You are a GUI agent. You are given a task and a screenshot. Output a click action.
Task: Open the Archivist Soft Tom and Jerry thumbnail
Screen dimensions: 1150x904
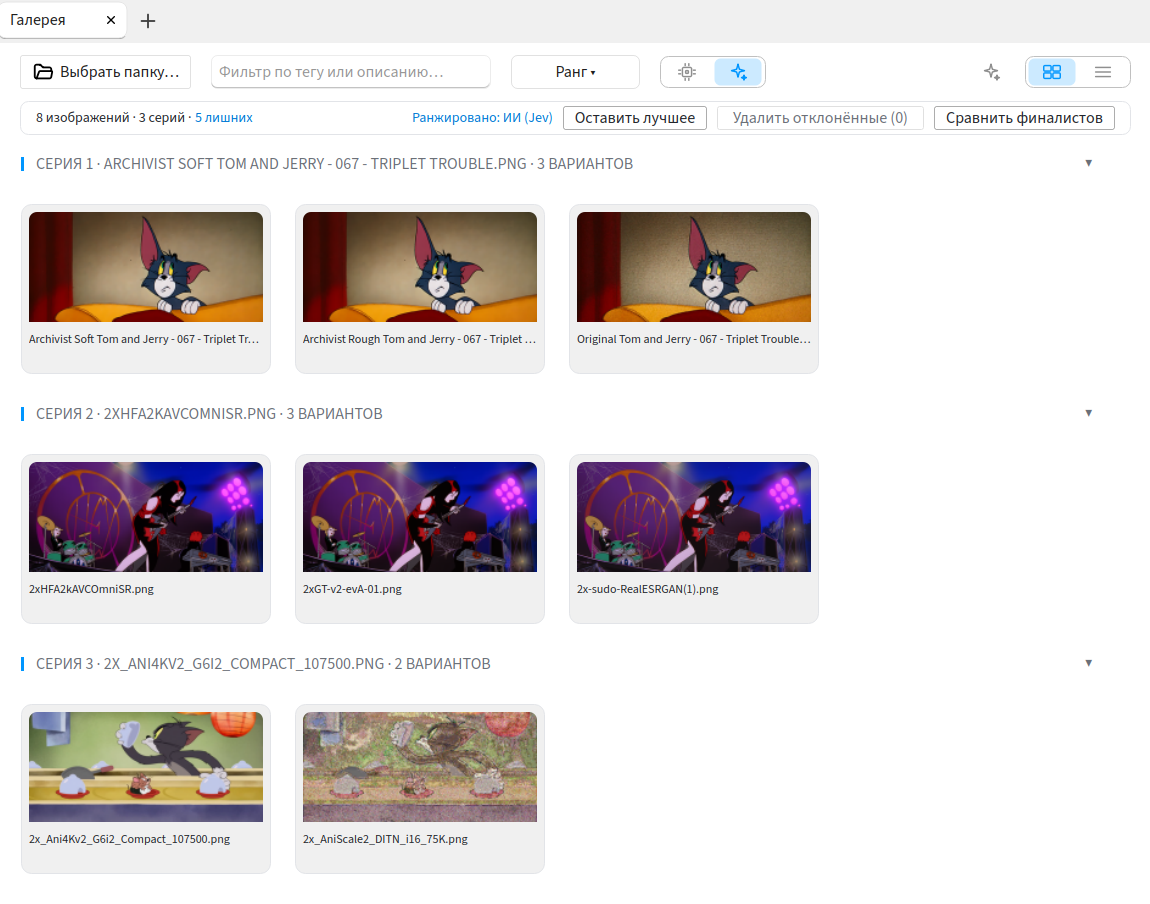(x=146, y=267)
